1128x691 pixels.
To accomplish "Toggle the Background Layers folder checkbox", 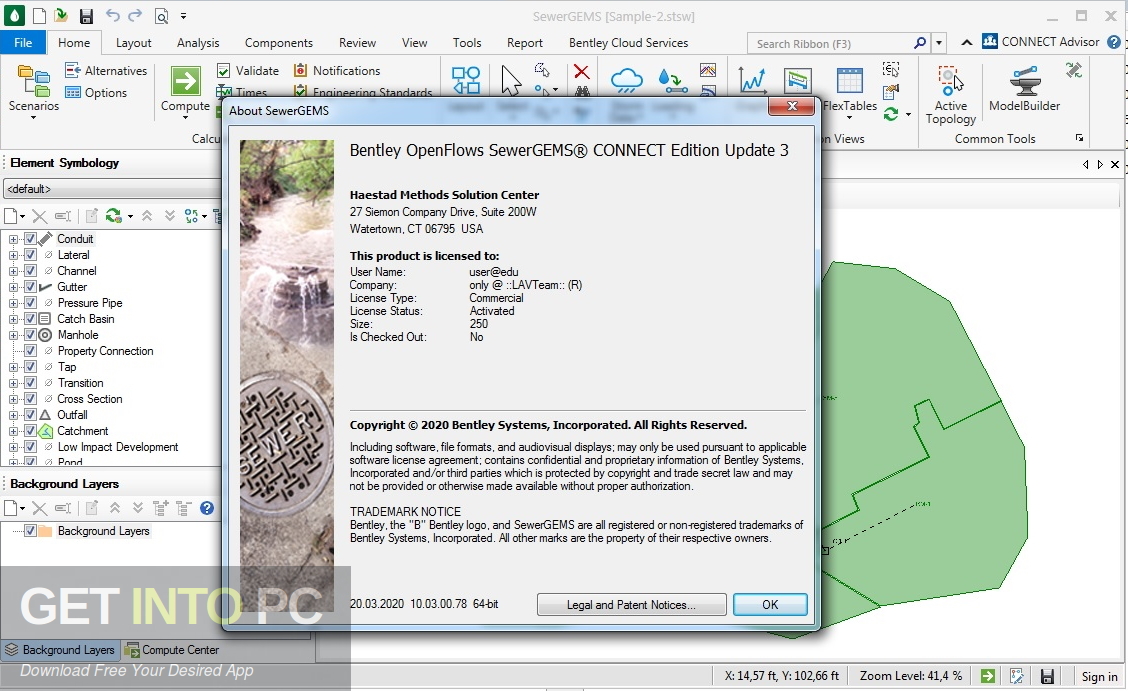I will pyautogui.click(x=30, y=531).
